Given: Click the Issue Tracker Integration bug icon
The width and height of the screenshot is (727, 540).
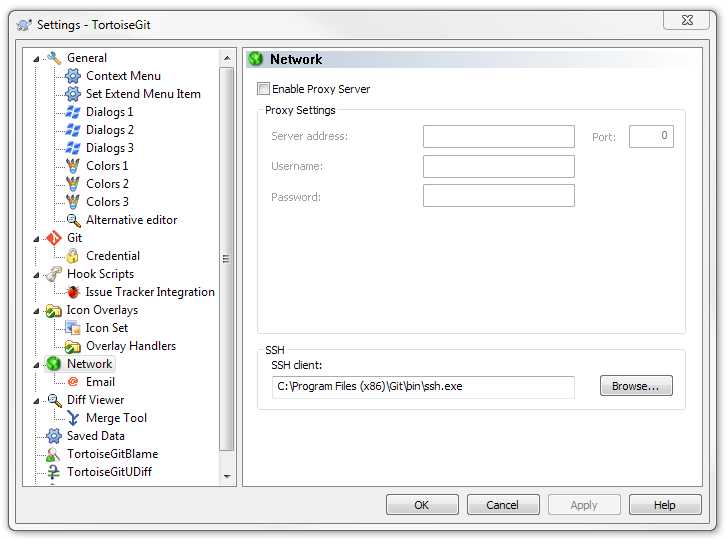Looking at the screenshot, I should click(73, 292).
